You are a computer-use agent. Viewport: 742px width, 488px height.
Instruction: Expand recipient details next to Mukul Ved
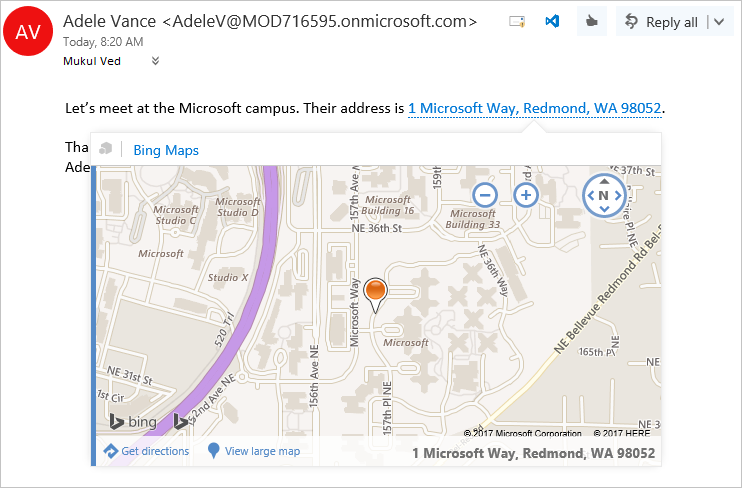coord(155,61)
